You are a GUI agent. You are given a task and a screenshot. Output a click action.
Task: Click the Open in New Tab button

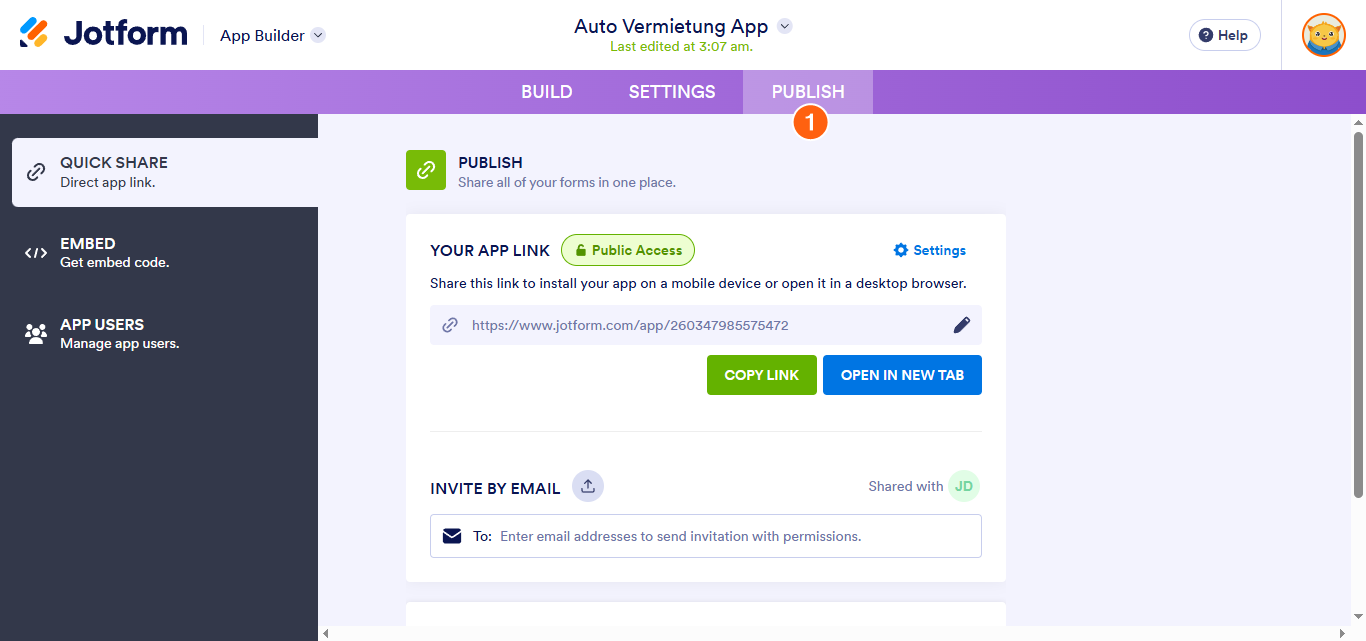point(902,375)
